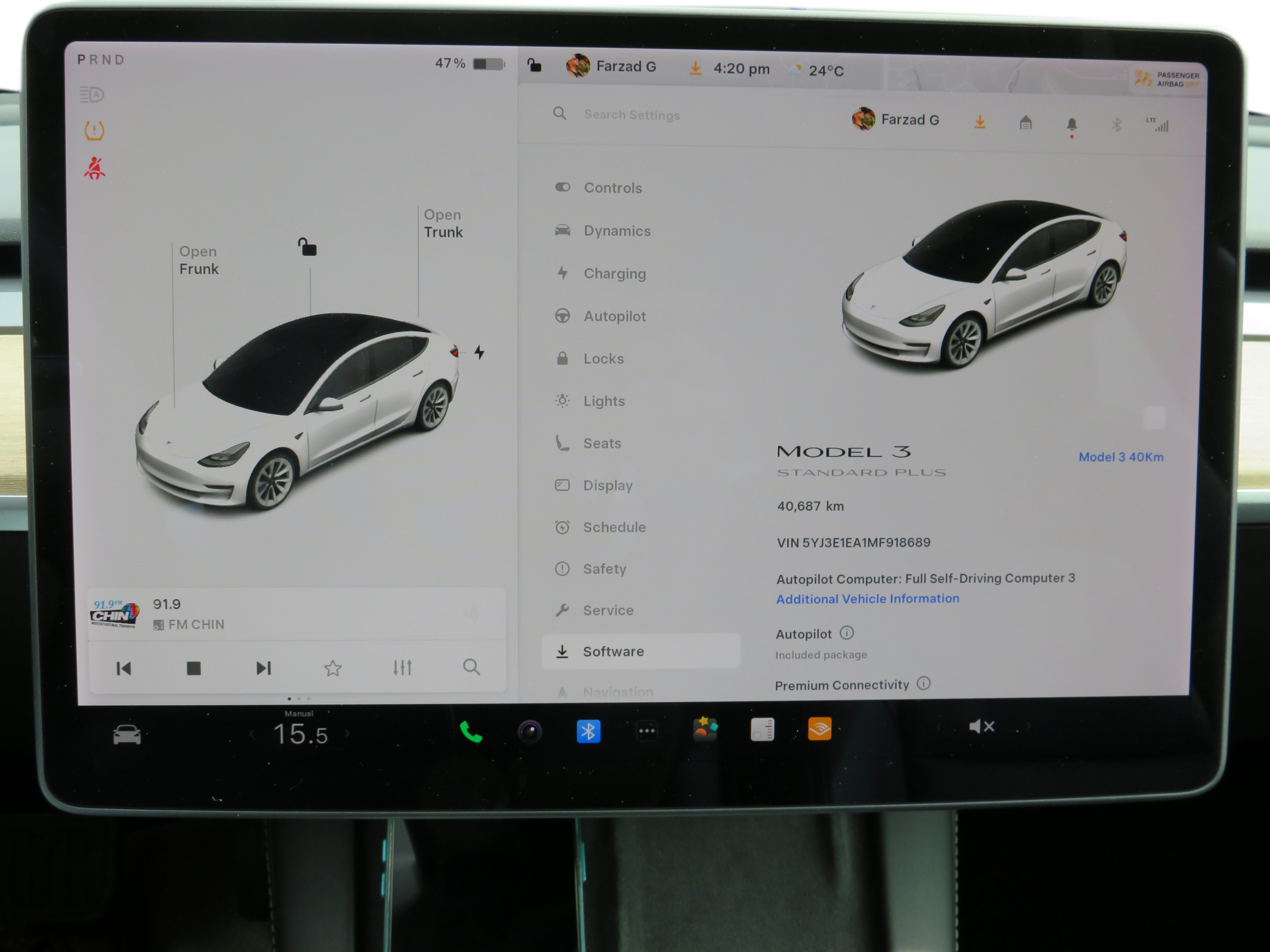Open Additional Vehicle Information details

tap(868, 599)
